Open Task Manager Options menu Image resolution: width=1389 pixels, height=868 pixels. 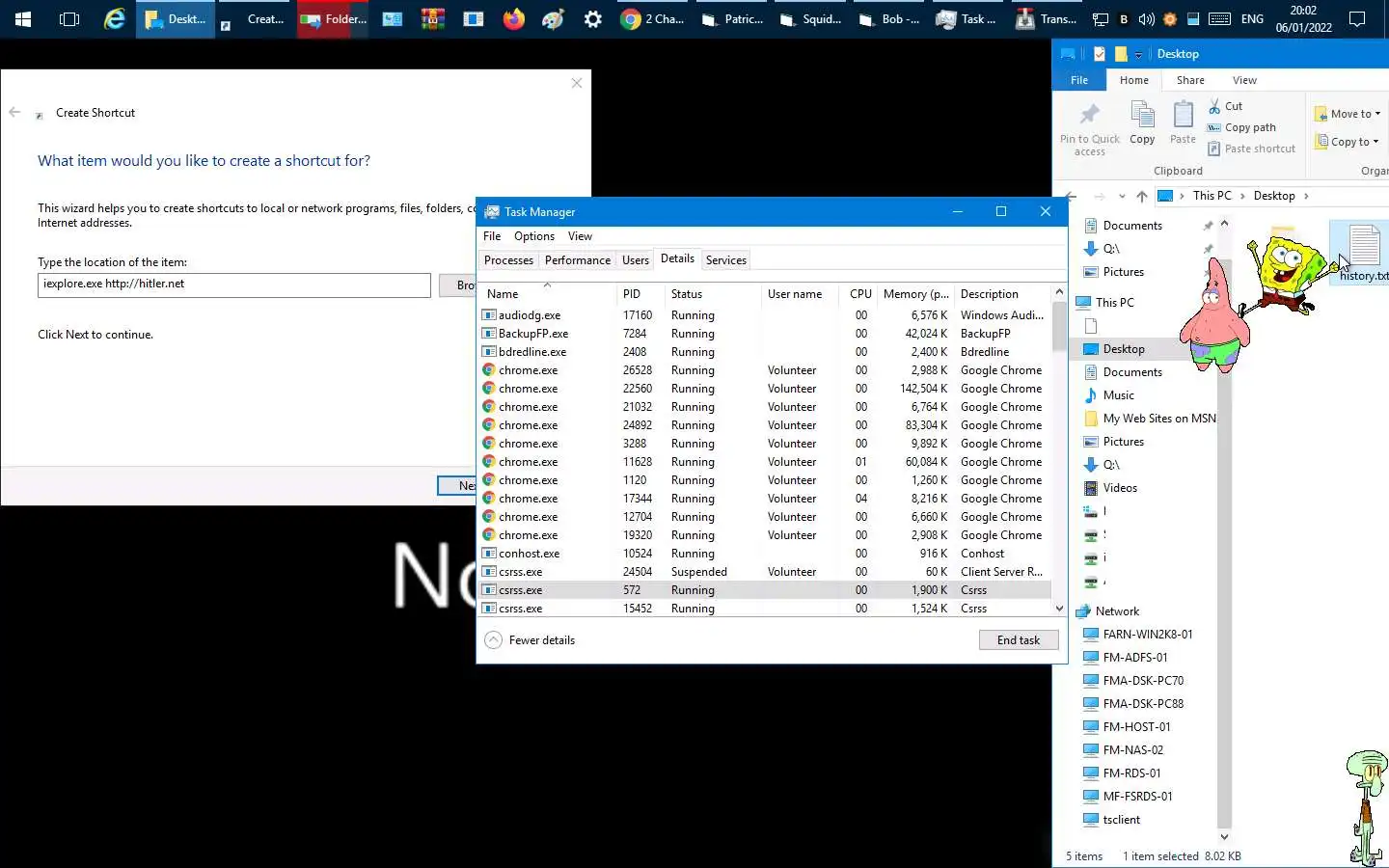534,236
